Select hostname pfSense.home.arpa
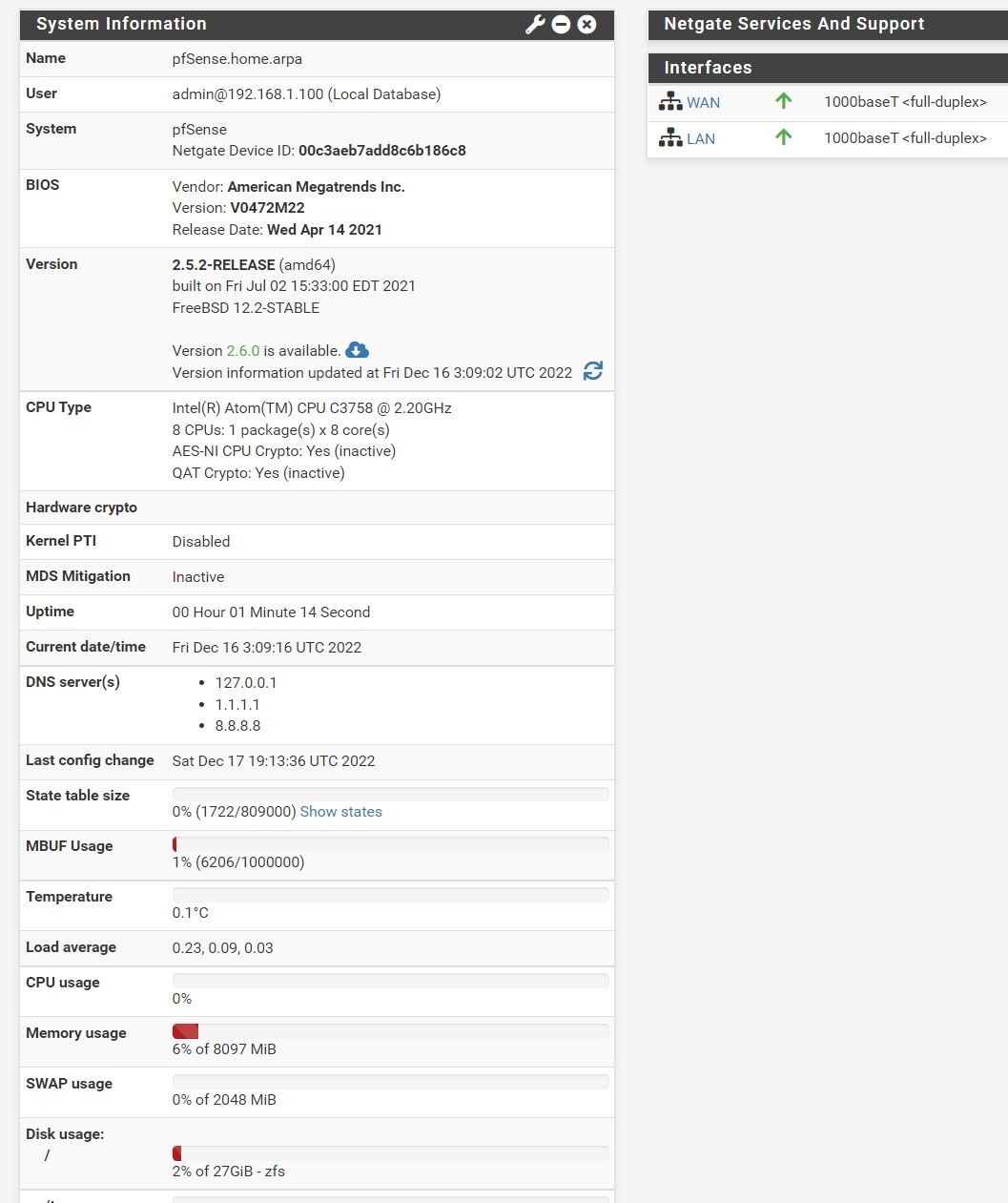The height and width of the screenshot is (1203, 1008). click(x=237, y=59)
